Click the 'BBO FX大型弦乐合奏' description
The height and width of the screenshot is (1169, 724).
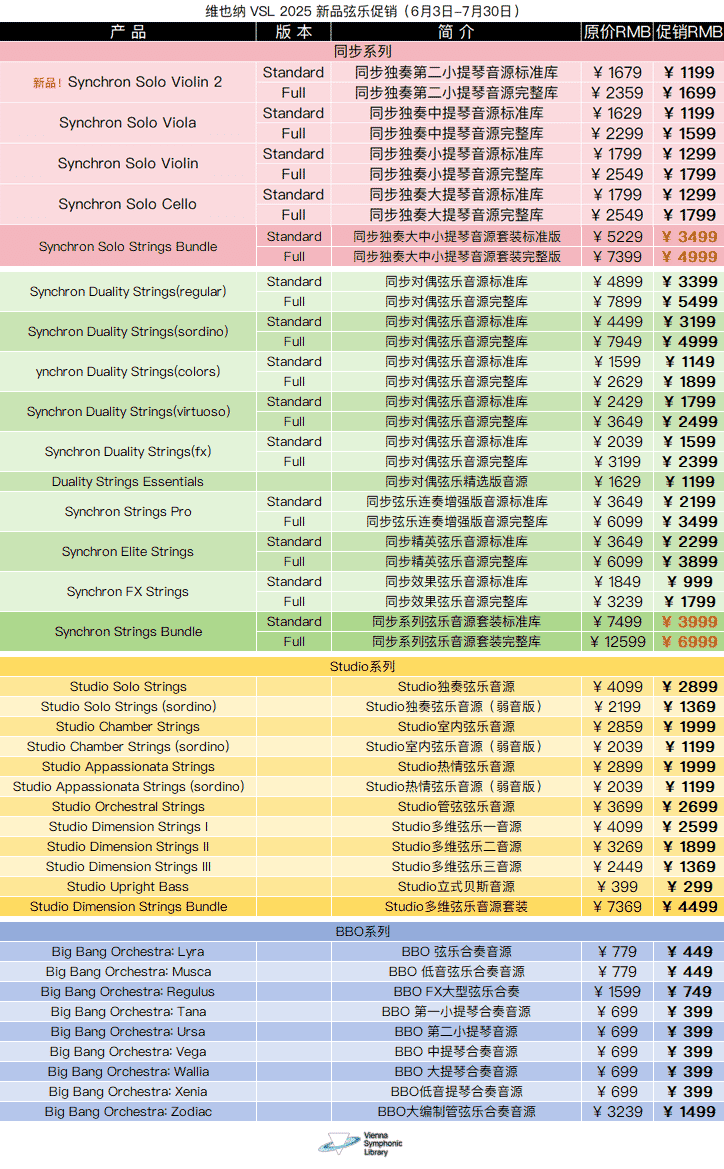[456, 992]
